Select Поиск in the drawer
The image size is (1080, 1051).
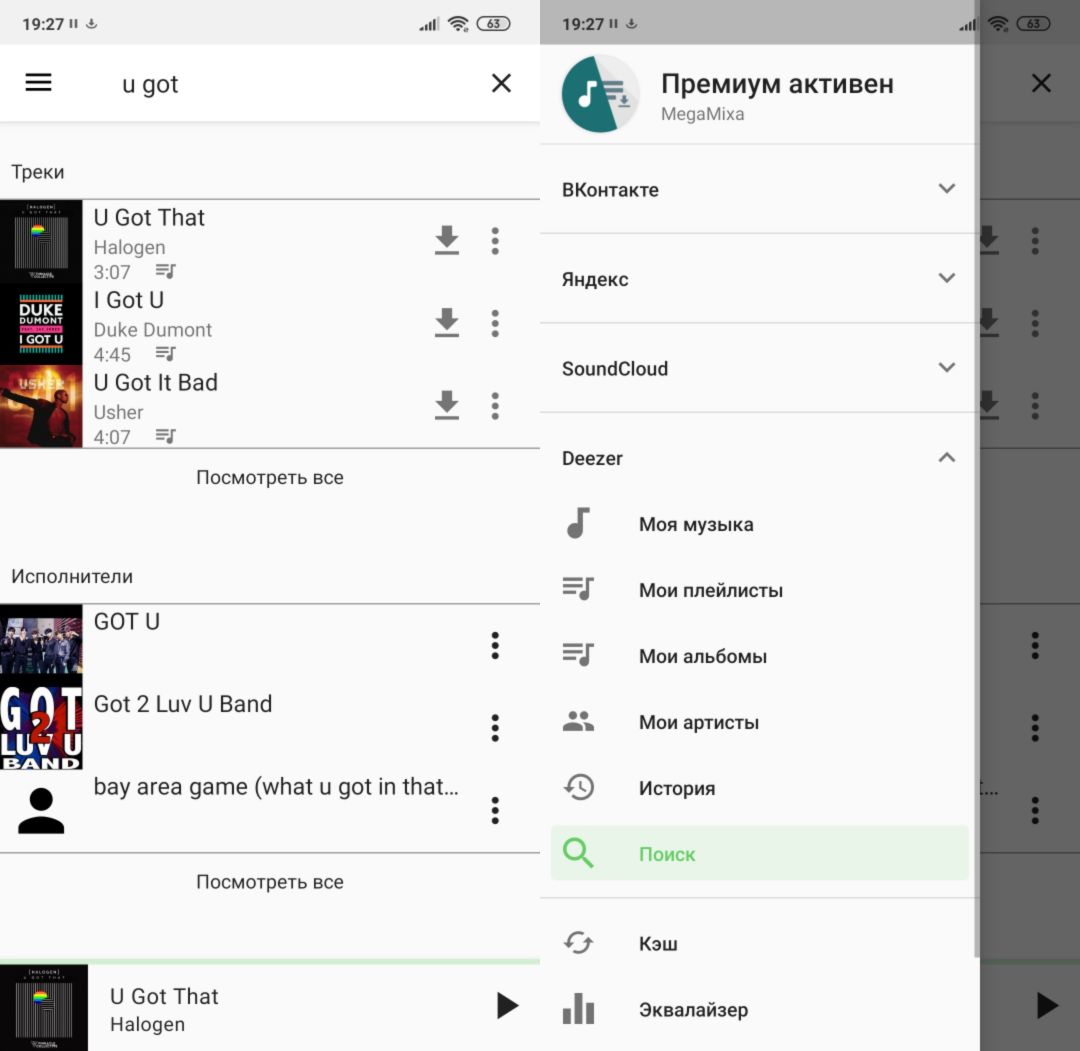point(759,853)
